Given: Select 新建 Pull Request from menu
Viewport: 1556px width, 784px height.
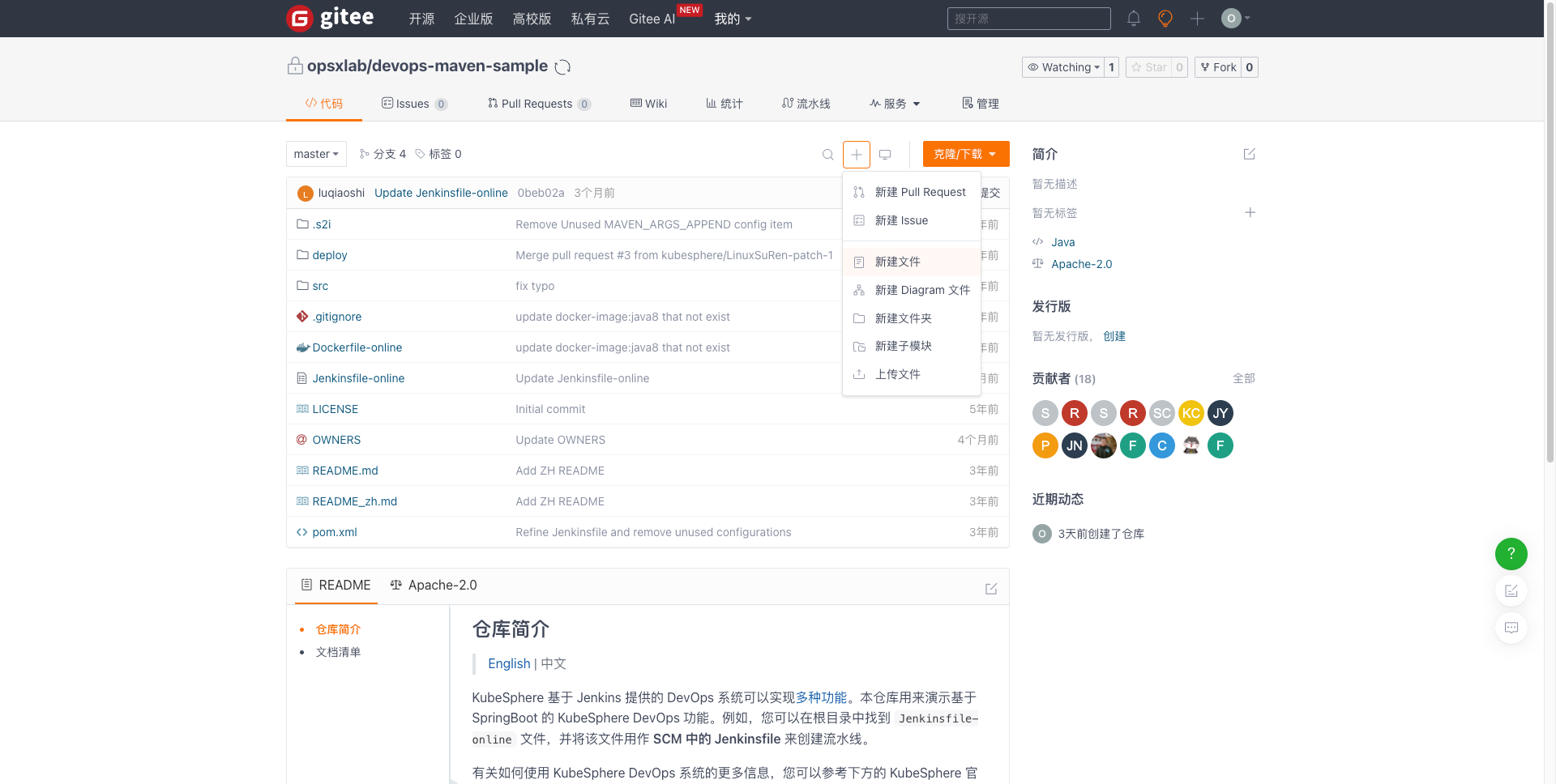Looking at the screenshot, I should (x=912, y=192).
